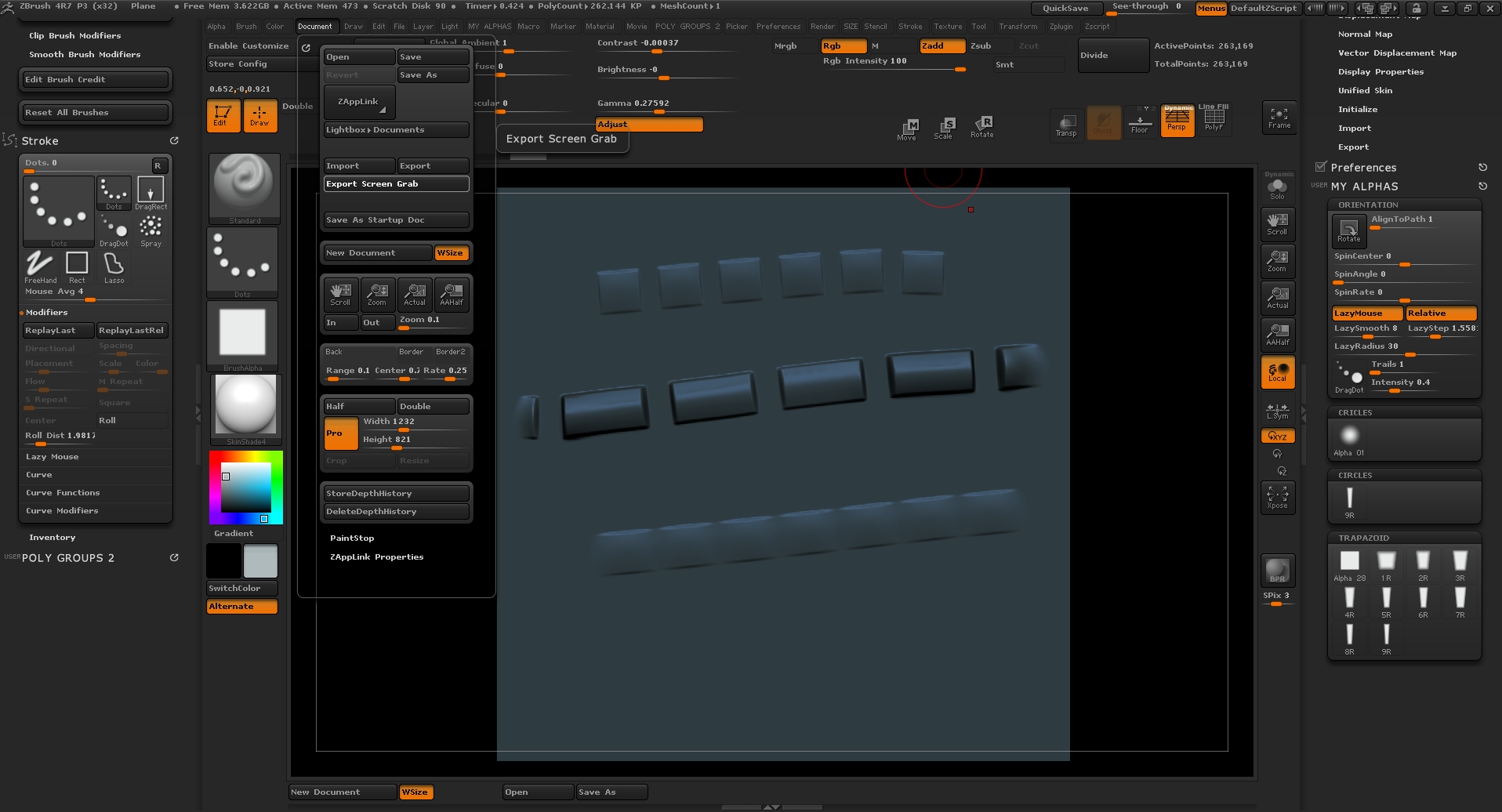The height and width of the screenshot is (812, 1502).
Task: Toggle the Pro proportions button
Action: pyautogui.click(x=341, y=433)
